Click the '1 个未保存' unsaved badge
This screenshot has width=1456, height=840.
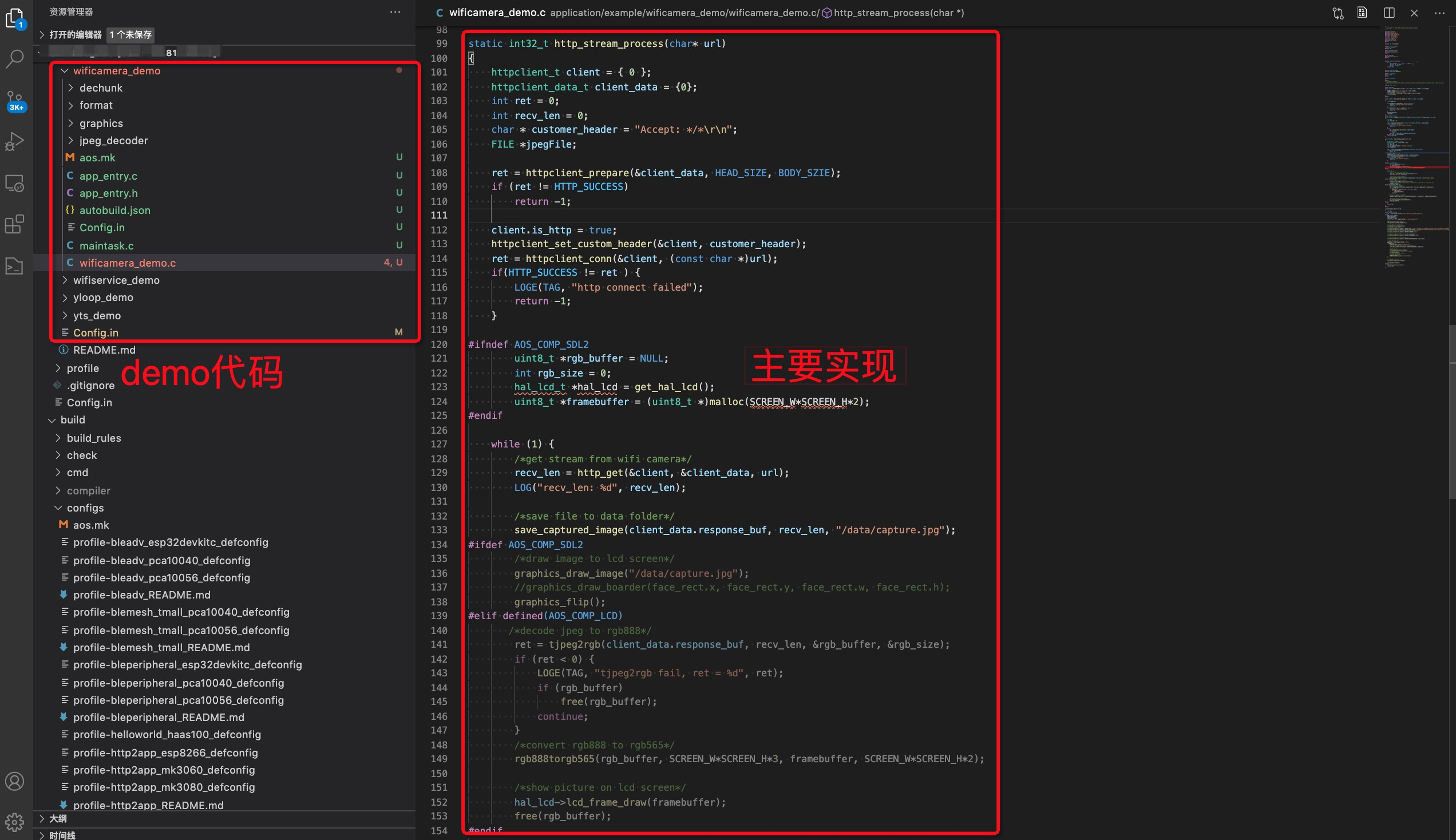tap(130, 34)
